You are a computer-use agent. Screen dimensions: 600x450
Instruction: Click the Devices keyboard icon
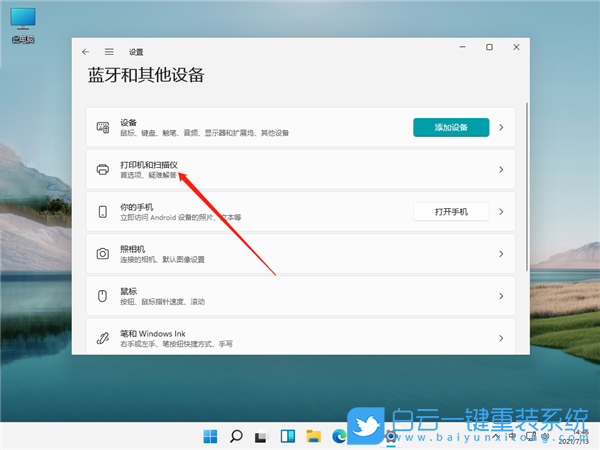[103, 127]
